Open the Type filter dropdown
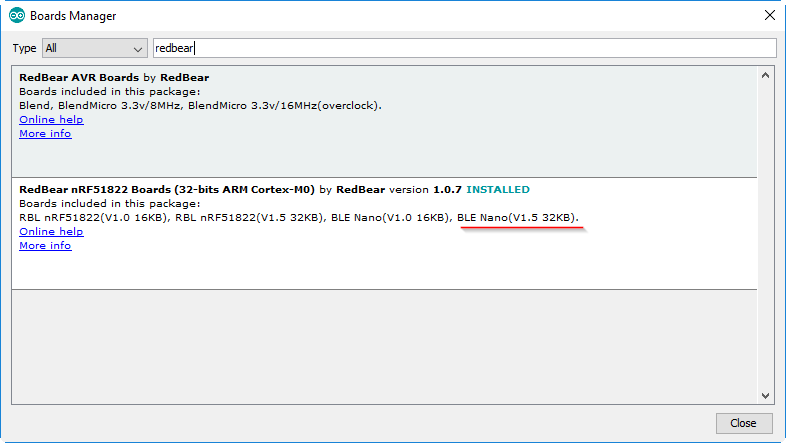Screen dimensions: 786x443 pos(95,48)
